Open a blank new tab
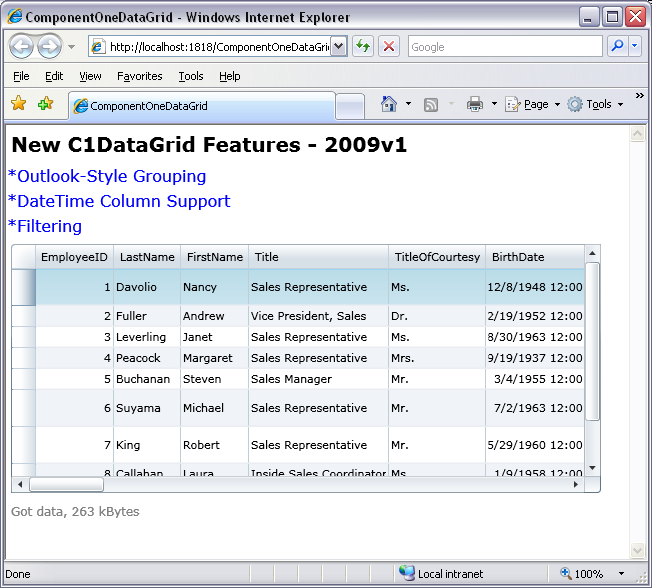 coord(350,107)
